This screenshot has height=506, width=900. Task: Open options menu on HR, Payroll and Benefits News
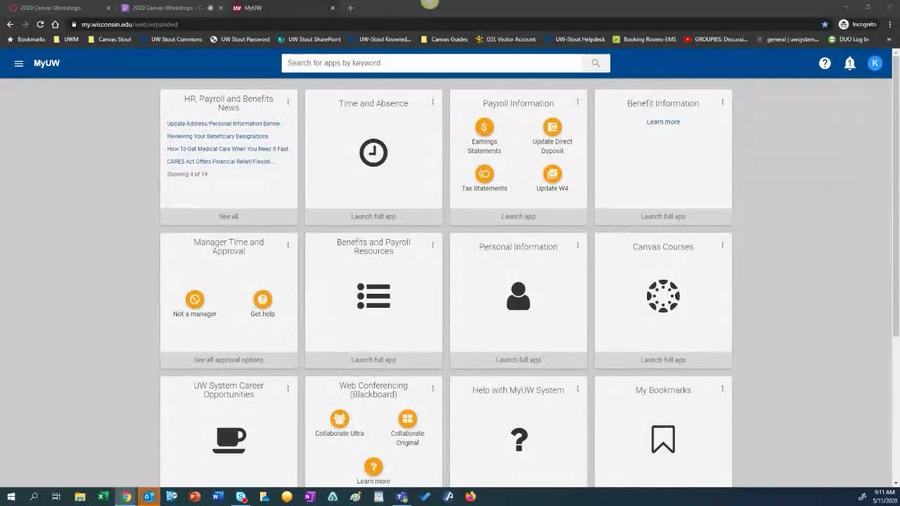pyautogui.click(x=288, y=102)
